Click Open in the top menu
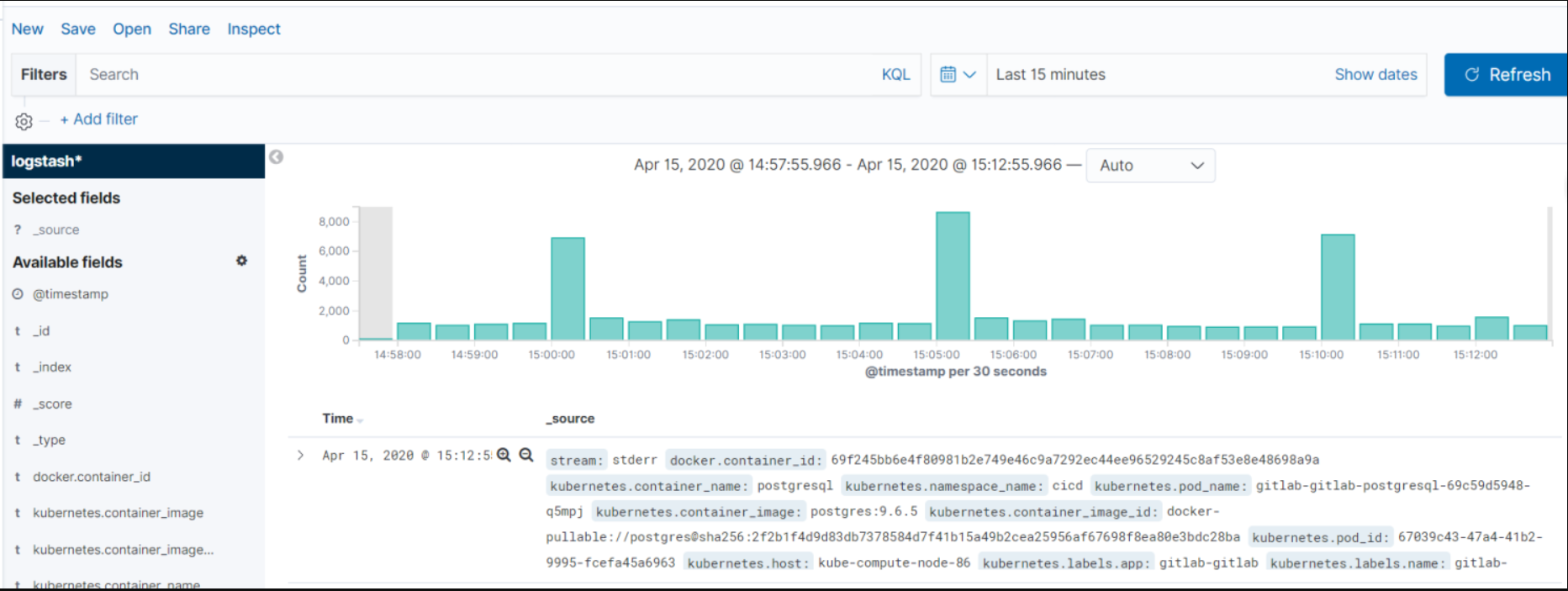Screen dimensions: 1568x591 point(132,29)
